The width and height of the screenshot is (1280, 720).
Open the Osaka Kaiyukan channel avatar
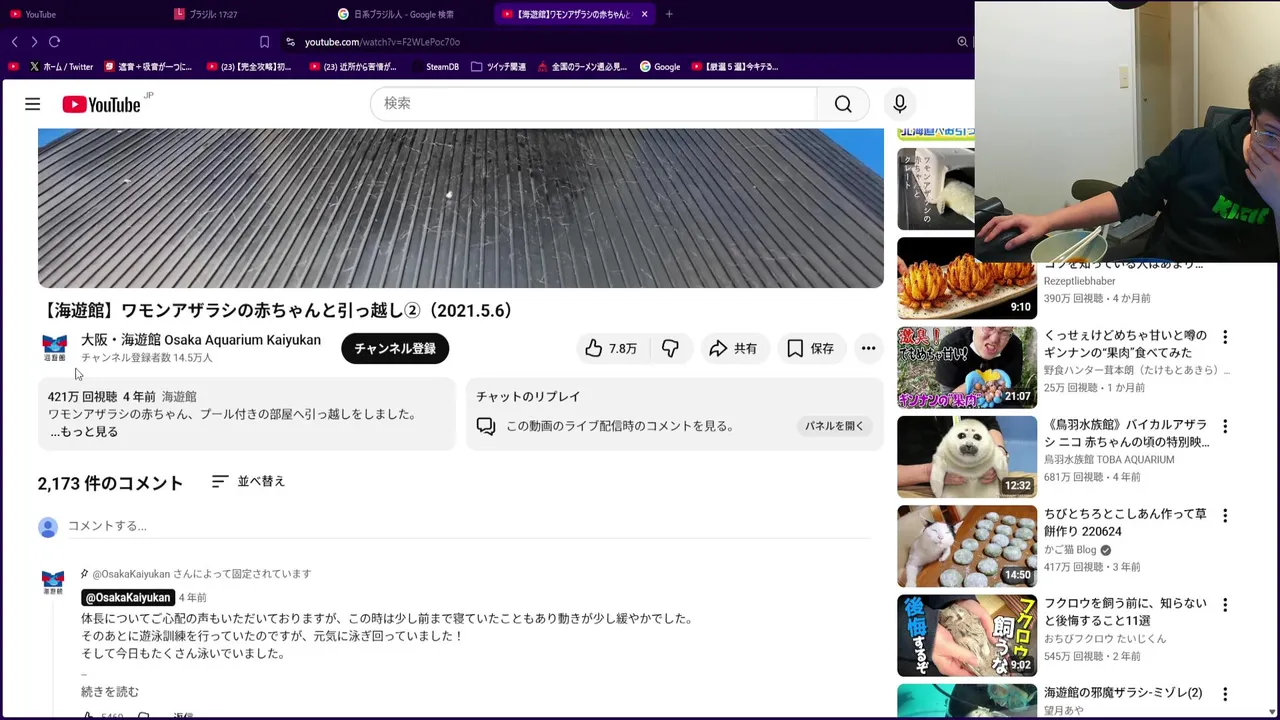click(x=54, y=348)
